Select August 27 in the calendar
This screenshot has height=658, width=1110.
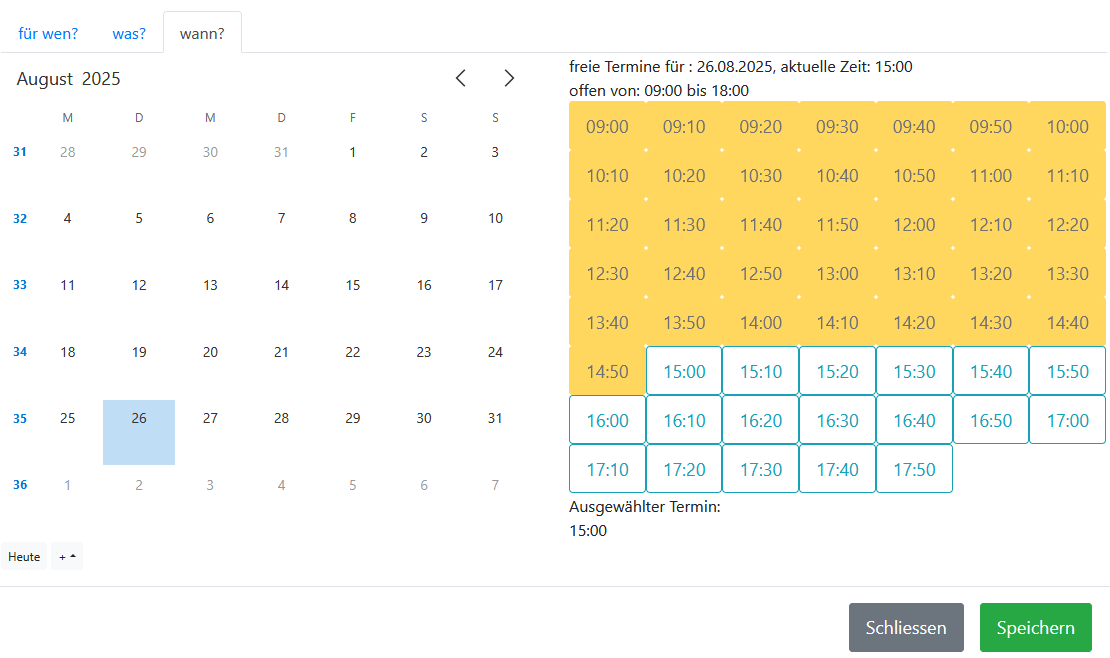210,418
